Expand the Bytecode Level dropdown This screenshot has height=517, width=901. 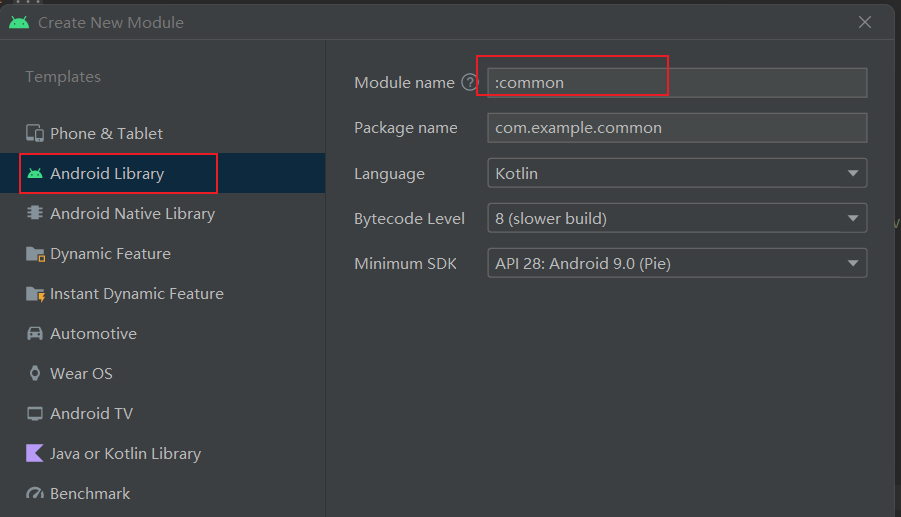coord(676,218)
